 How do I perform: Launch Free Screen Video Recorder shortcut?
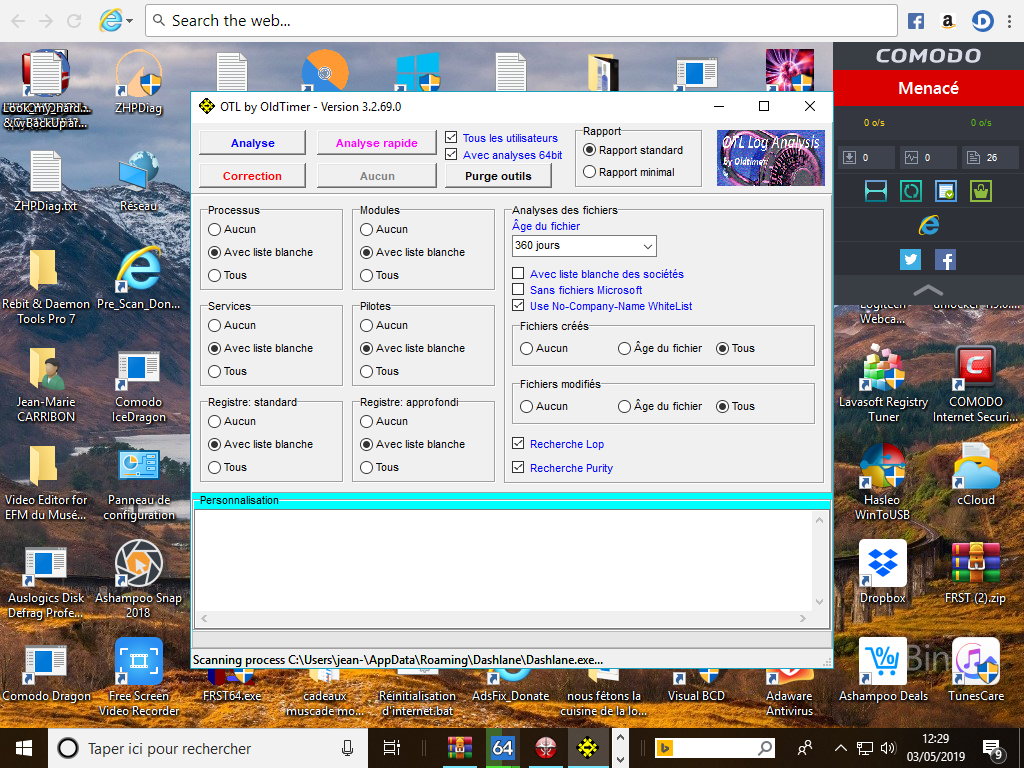click(x=138, y=677)
